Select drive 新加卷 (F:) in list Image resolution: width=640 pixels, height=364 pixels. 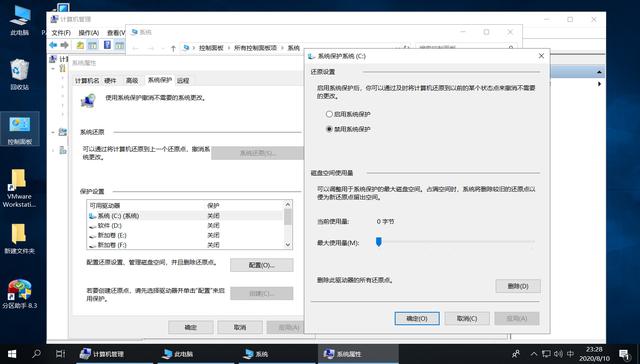(185, 245)
